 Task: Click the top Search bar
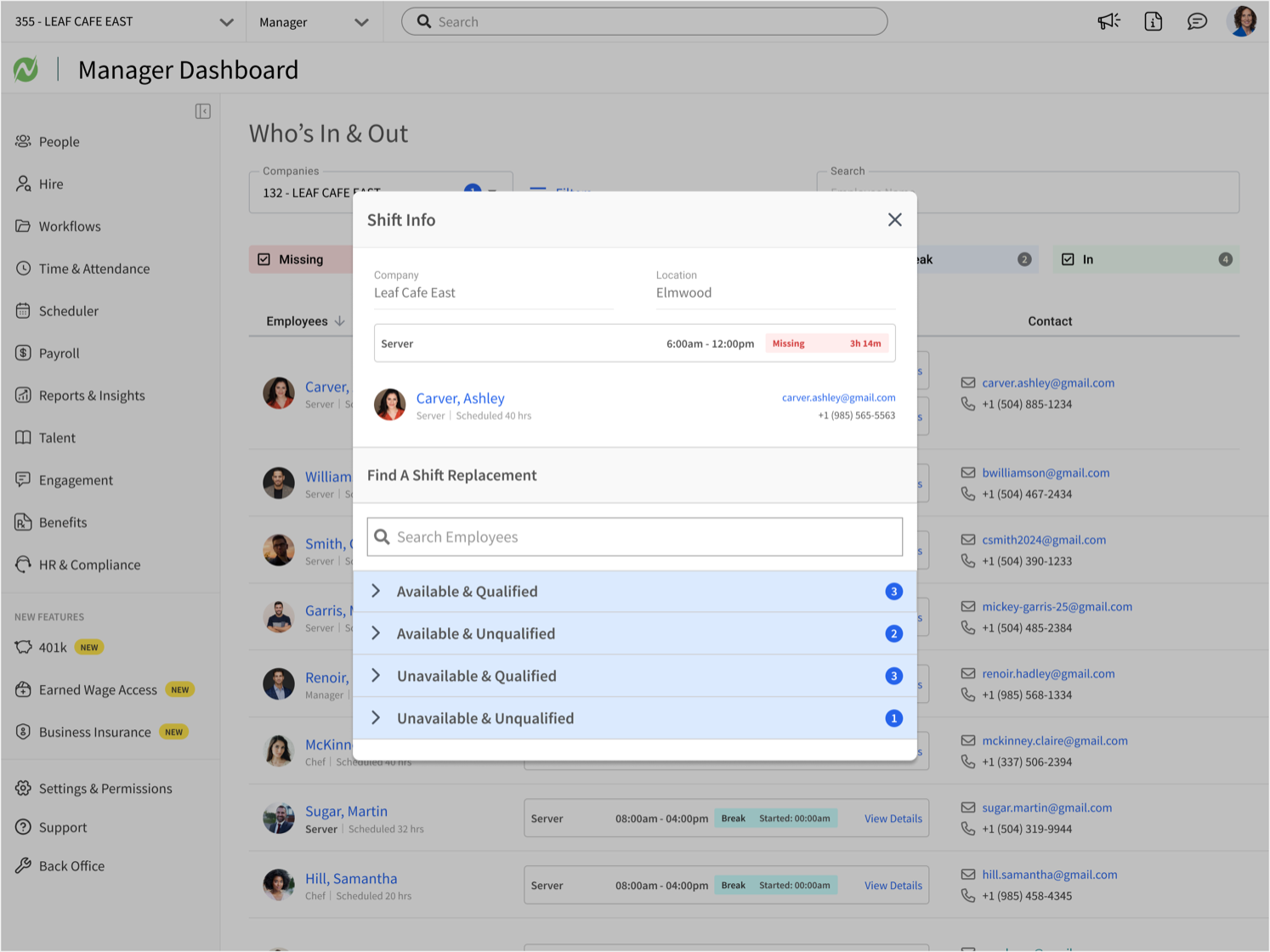(644, 21)
